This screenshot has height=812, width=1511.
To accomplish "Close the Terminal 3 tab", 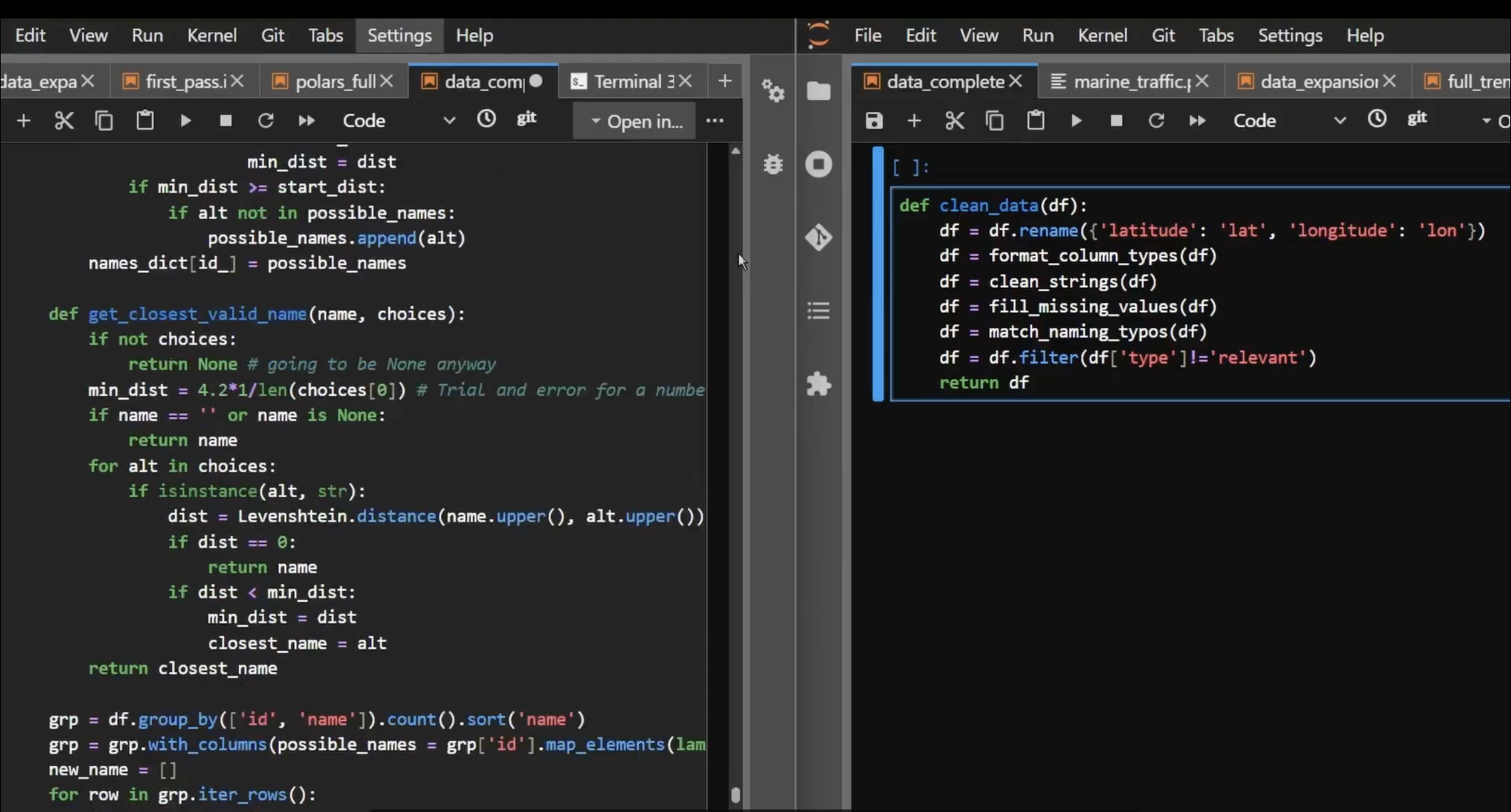I will [685, 81].
